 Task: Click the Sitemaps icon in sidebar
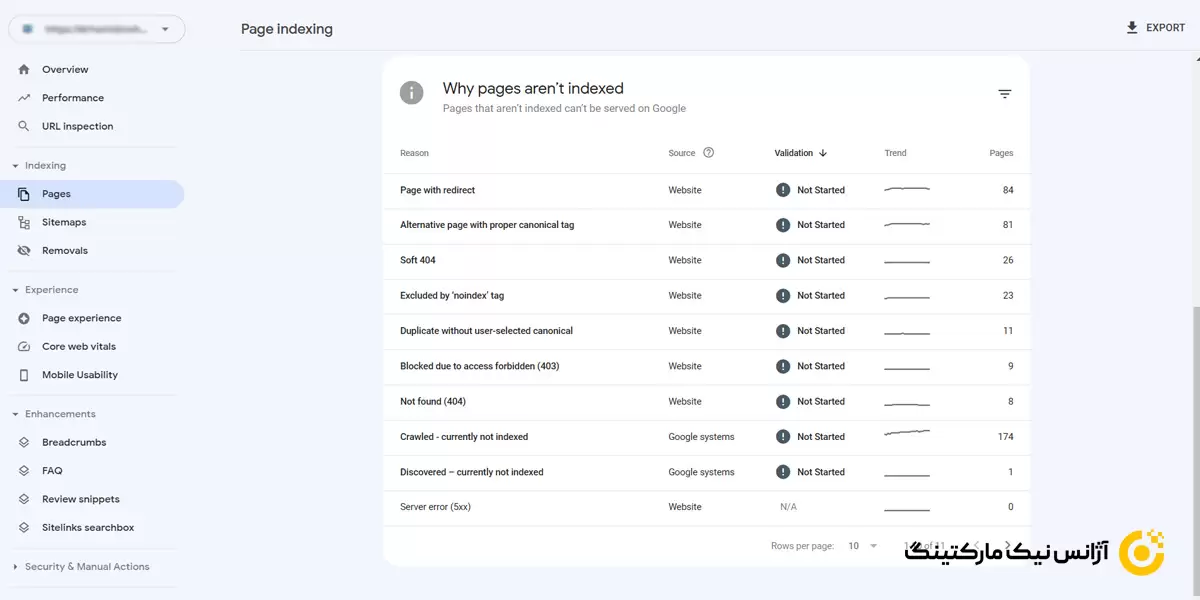point(24,223)
